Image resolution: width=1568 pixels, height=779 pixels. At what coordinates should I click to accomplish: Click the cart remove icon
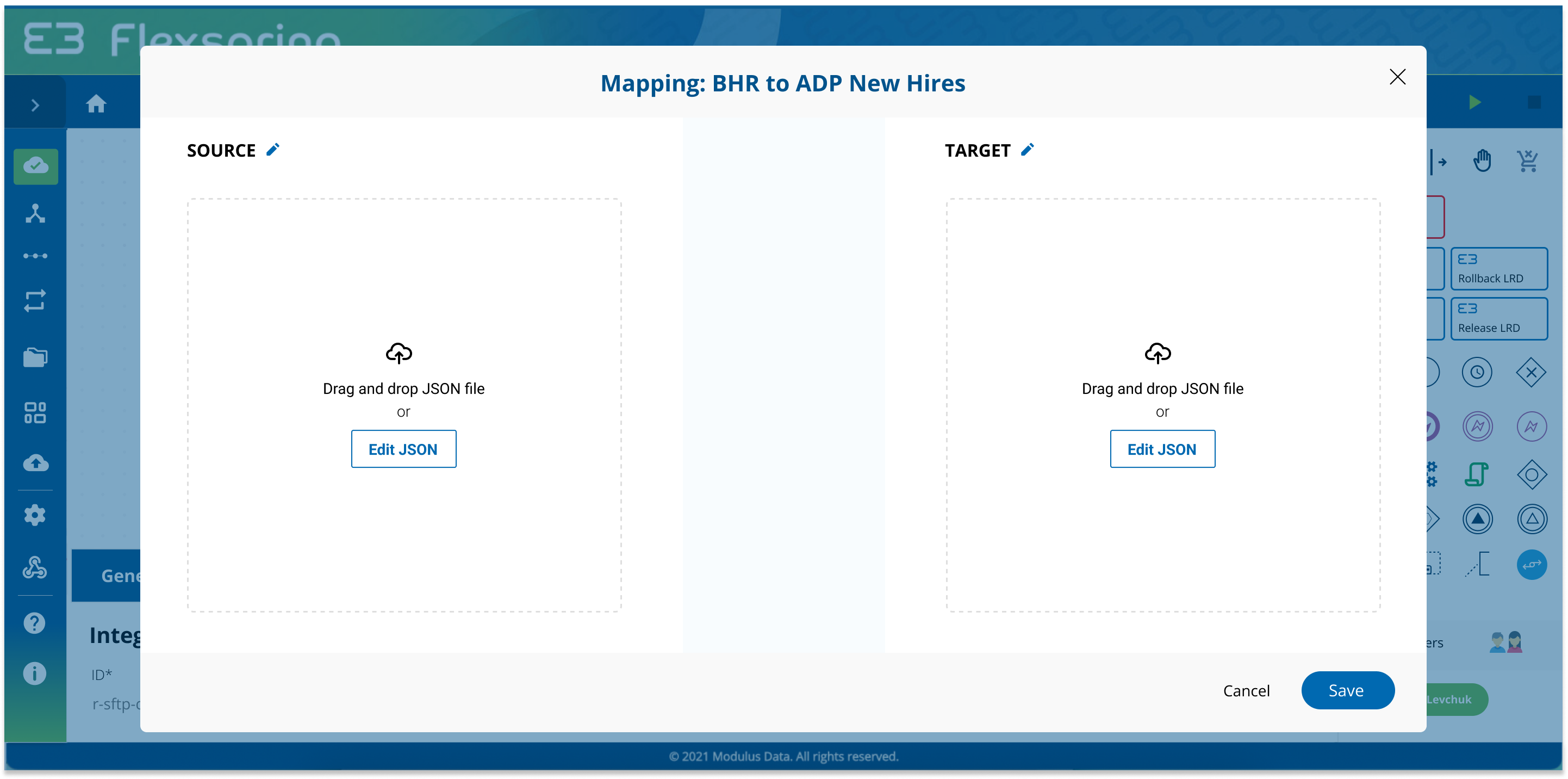coord(1528,162)
